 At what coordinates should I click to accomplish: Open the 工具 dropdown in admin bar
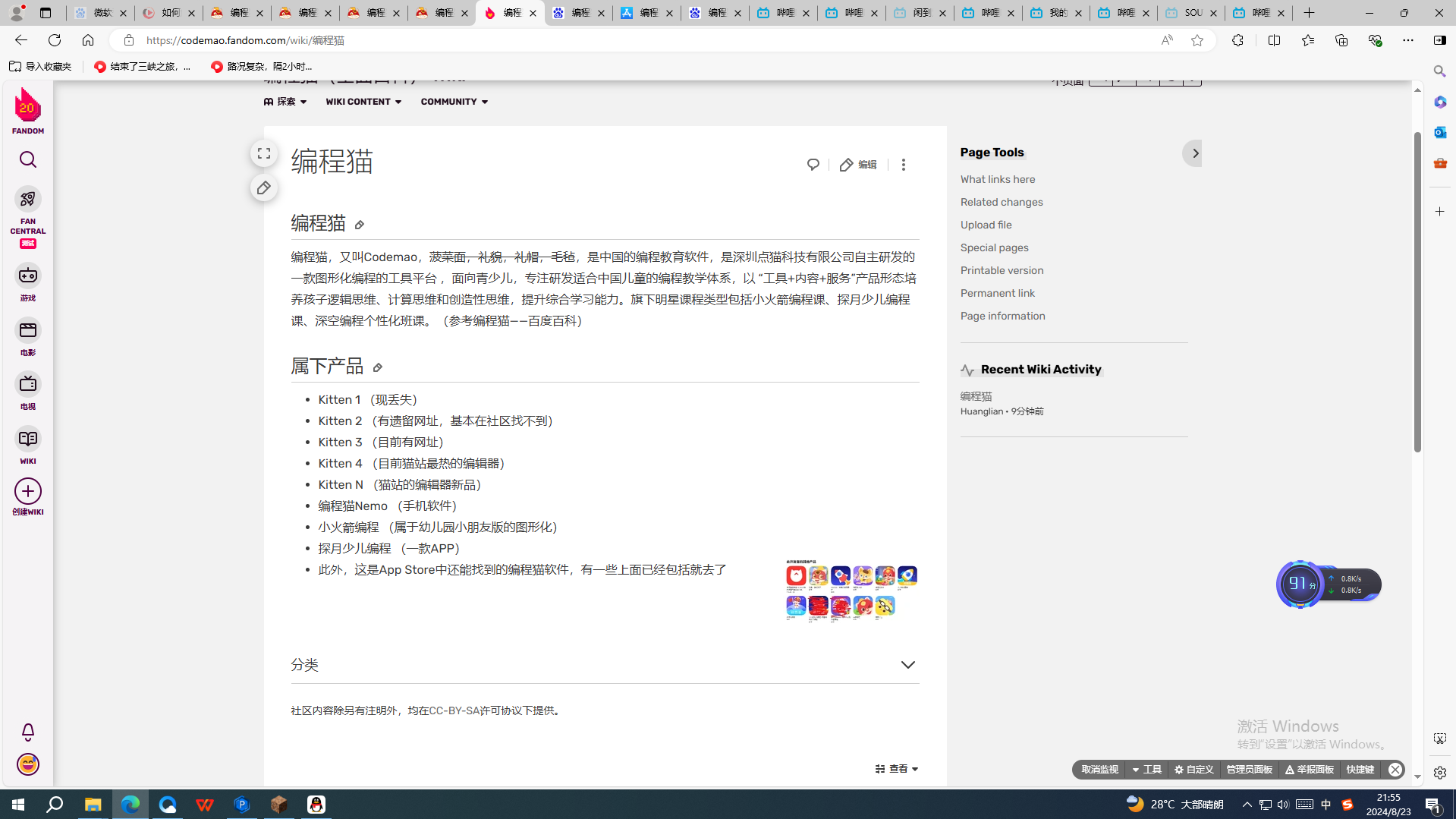(1146, 770)
